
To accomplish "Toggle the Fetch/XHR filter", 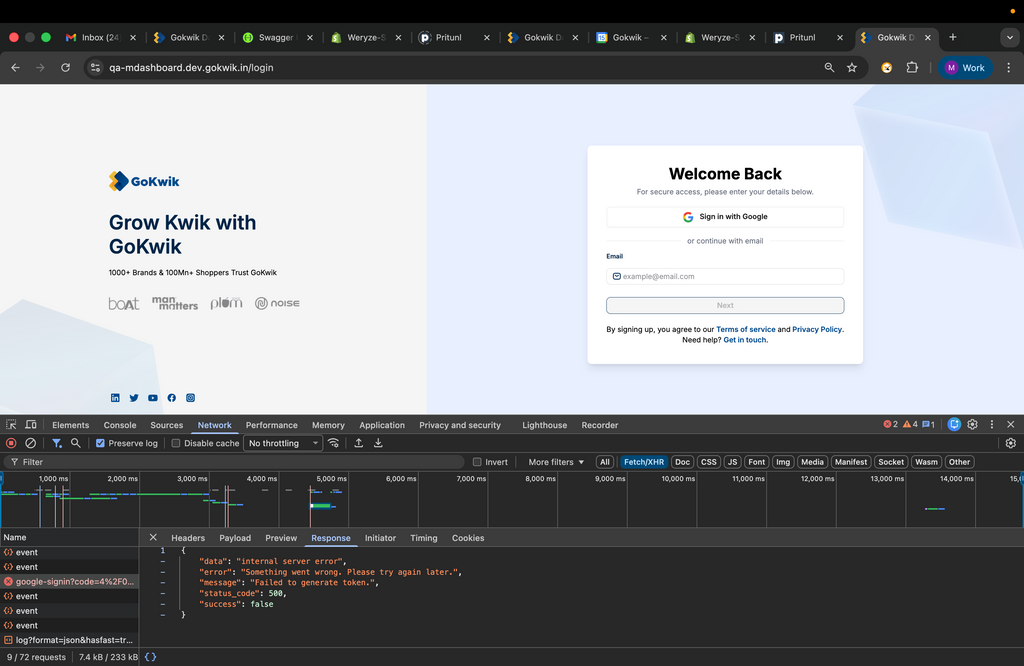I will (x=644, y=462).
